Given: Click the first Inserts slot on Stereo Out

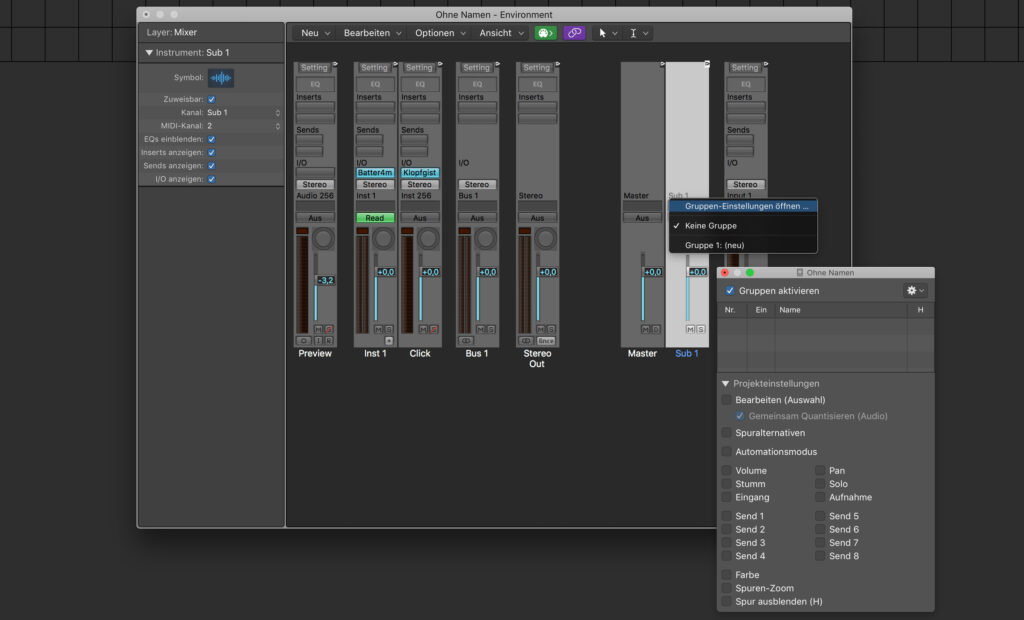Looking at the screenshot, I should coord(537,107).
